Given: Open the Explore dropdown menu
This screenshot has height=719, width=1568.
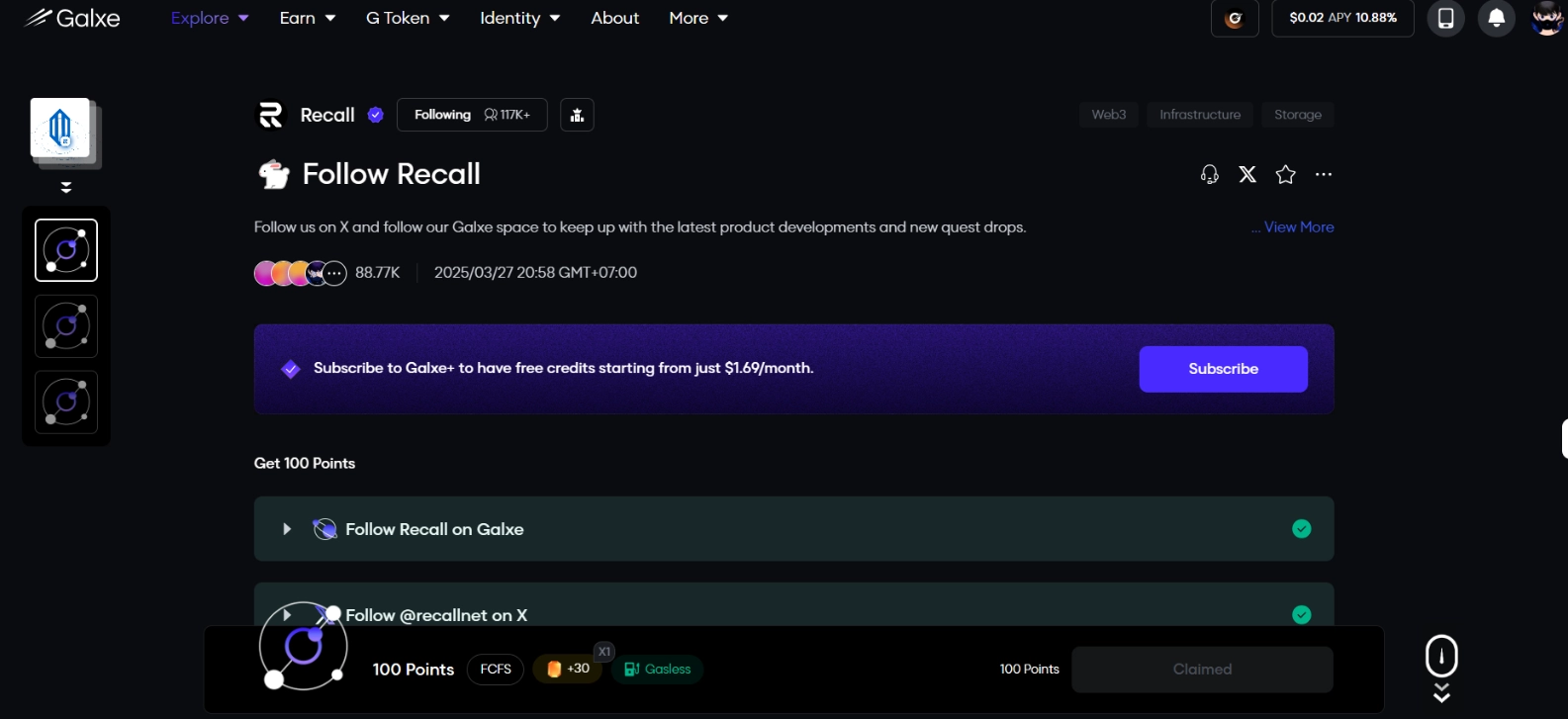Looking at the screenshot, I should [x=210, y=18].
